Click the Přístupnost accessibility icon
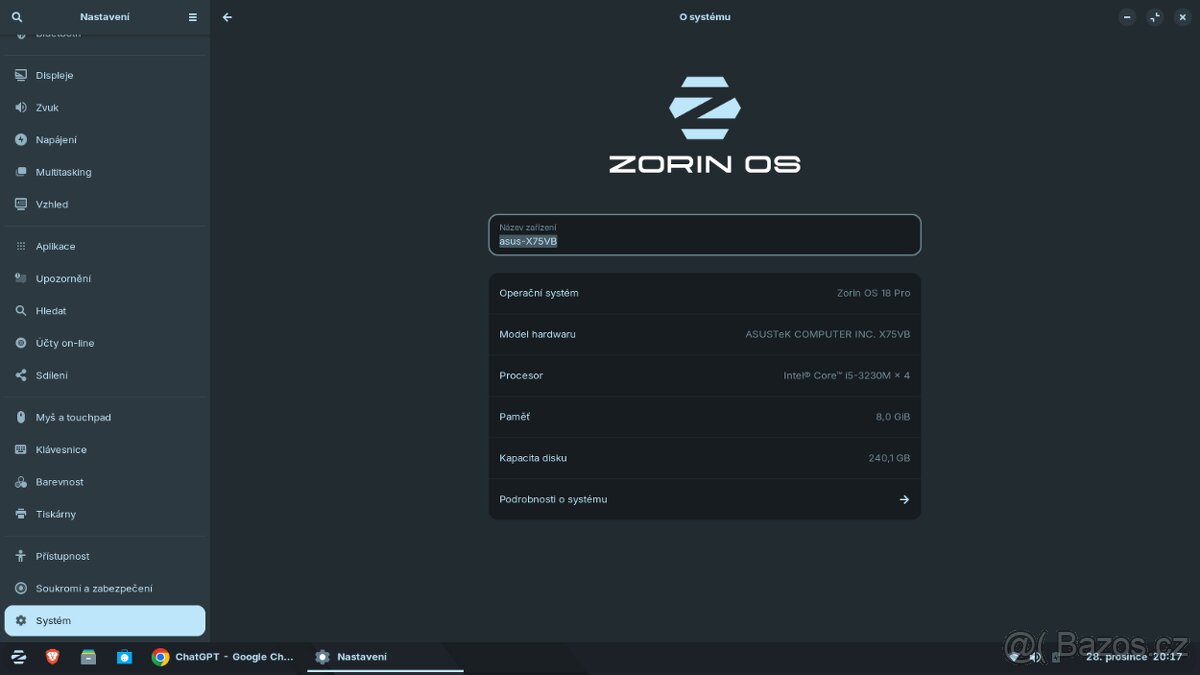 pyautogui.click(x=21, y=556)
